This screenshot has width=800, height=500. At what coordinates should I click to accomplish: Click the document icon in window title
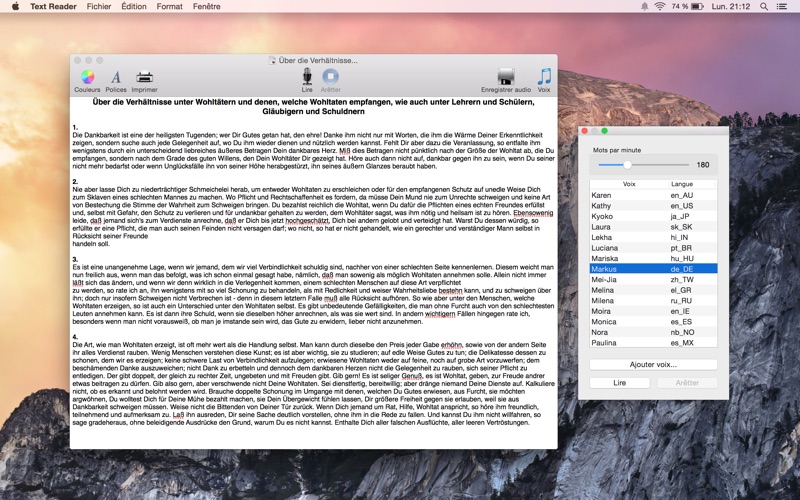pos(272,60)
